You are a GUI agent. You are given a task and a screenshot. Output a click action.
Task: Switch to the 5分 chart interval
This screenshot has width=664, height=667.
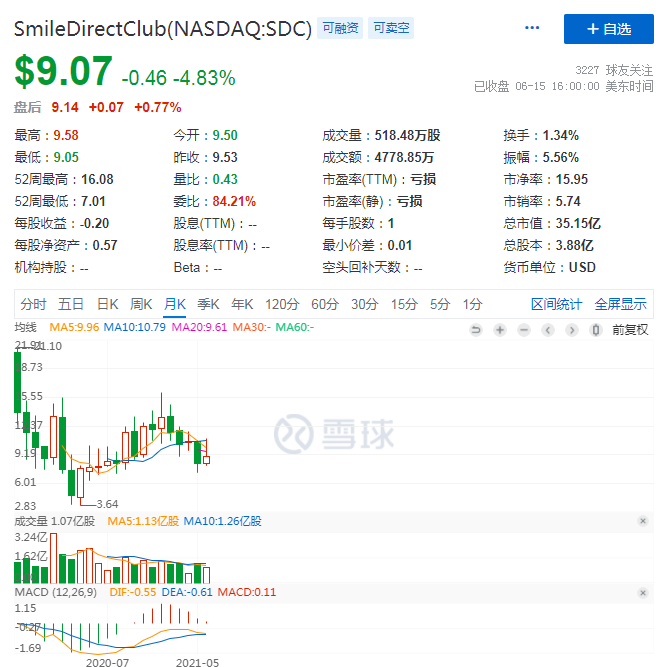click(x=440, y=304)
